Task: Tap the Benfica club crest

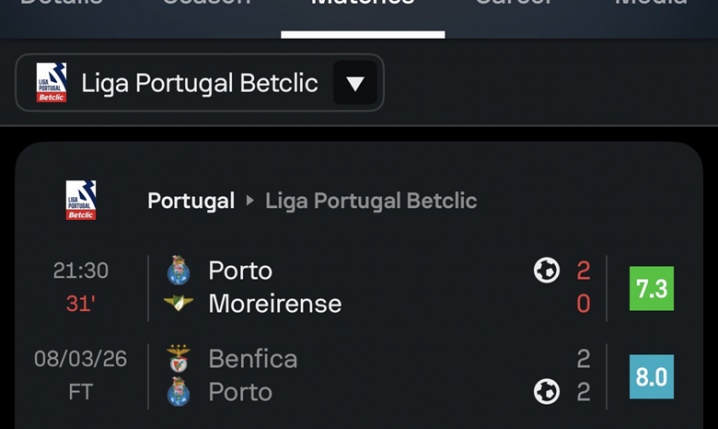Action: click(x=179, y=359)
